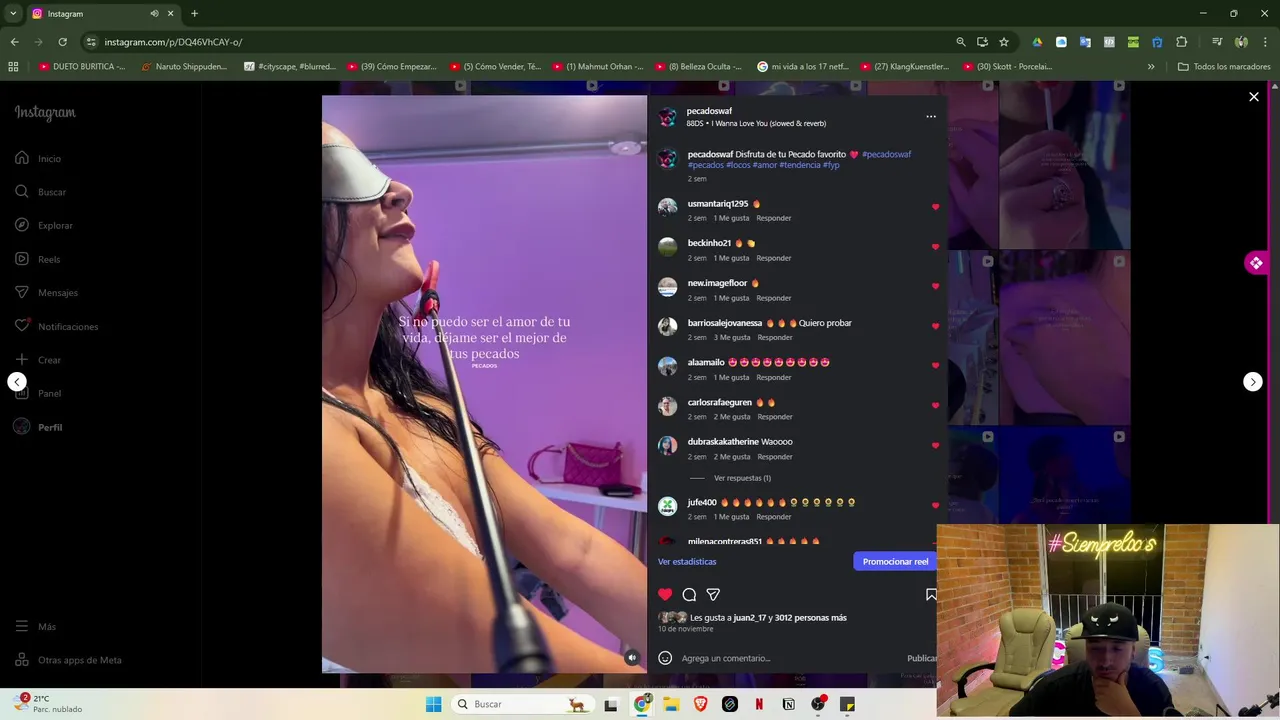Screen dimensions: 1280x720
Task: Open browser zoom magnifier icon
Action: point(961,42)
